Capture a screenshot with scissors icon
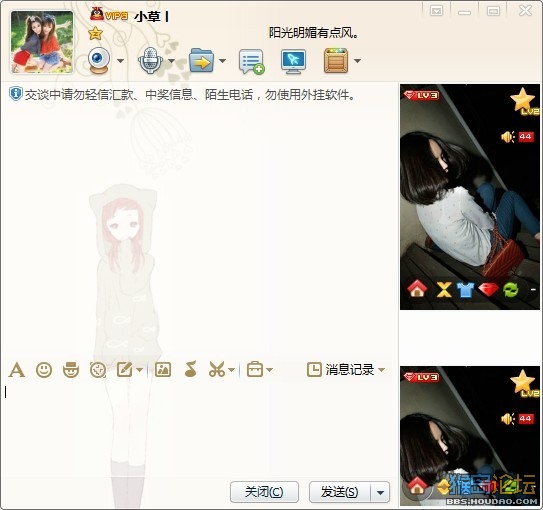543x510 pixels. tap(217, 369)
